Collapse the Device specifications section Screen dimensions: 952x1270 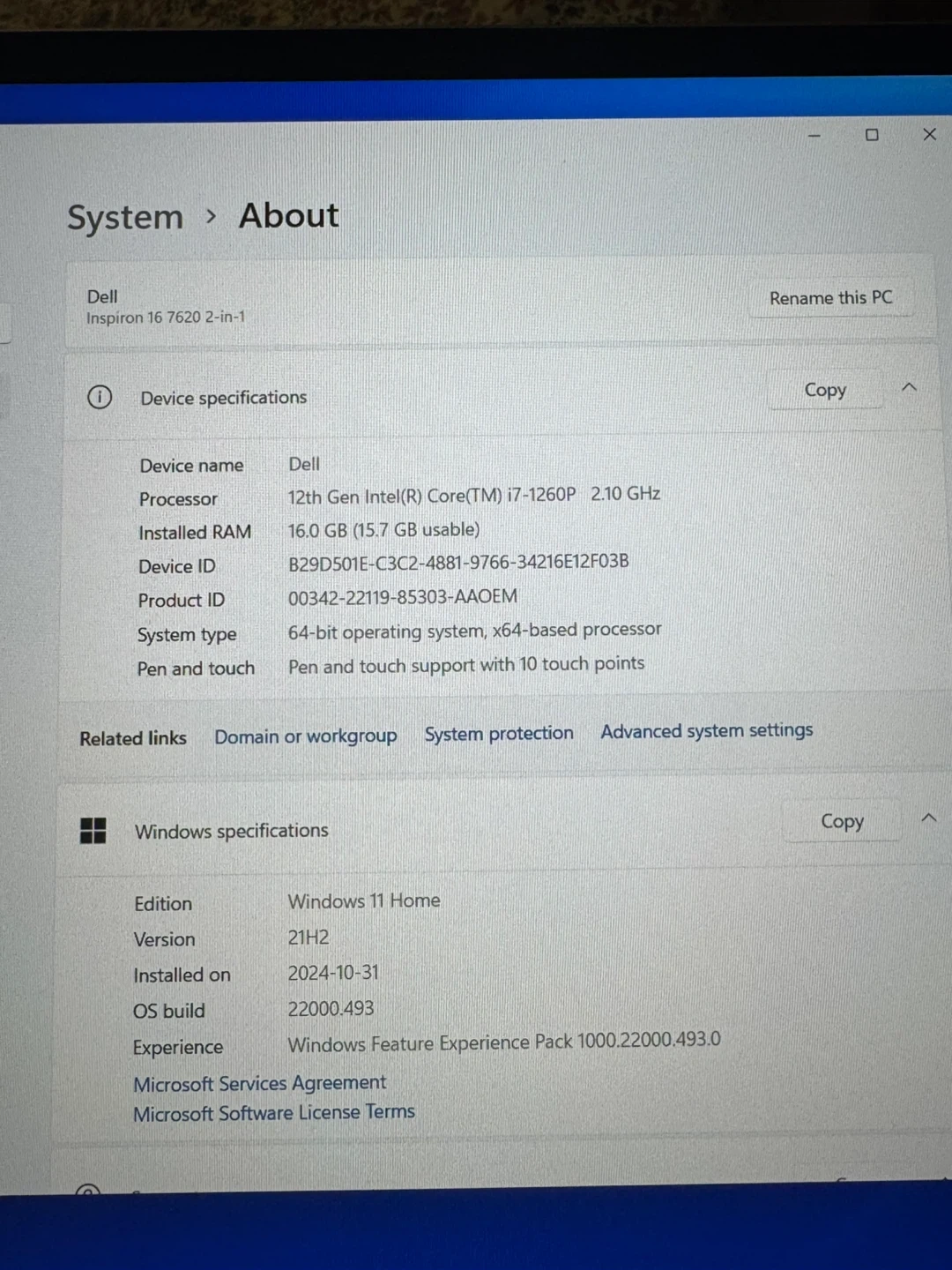910,387
